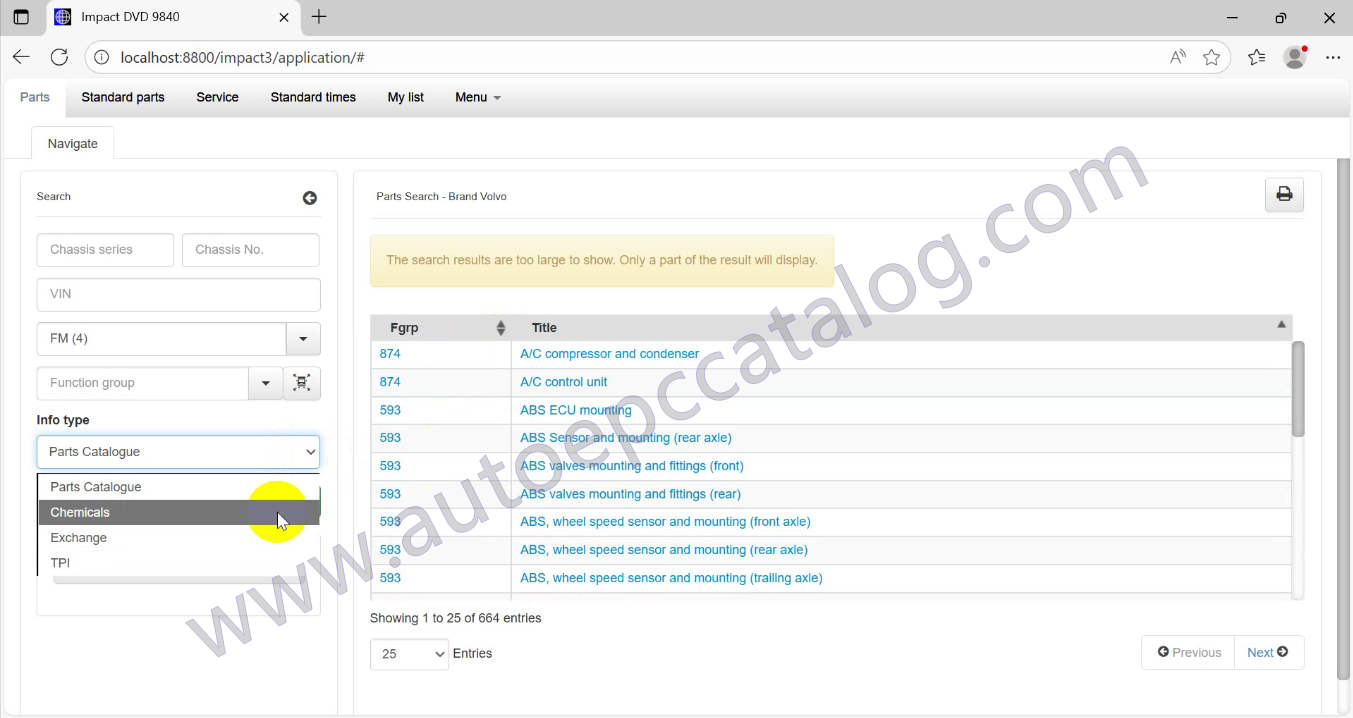Click the results table vertical scrollbar
This screenshot has width=1353, height=718.
pyautogui.click(x=1297, y=390)
